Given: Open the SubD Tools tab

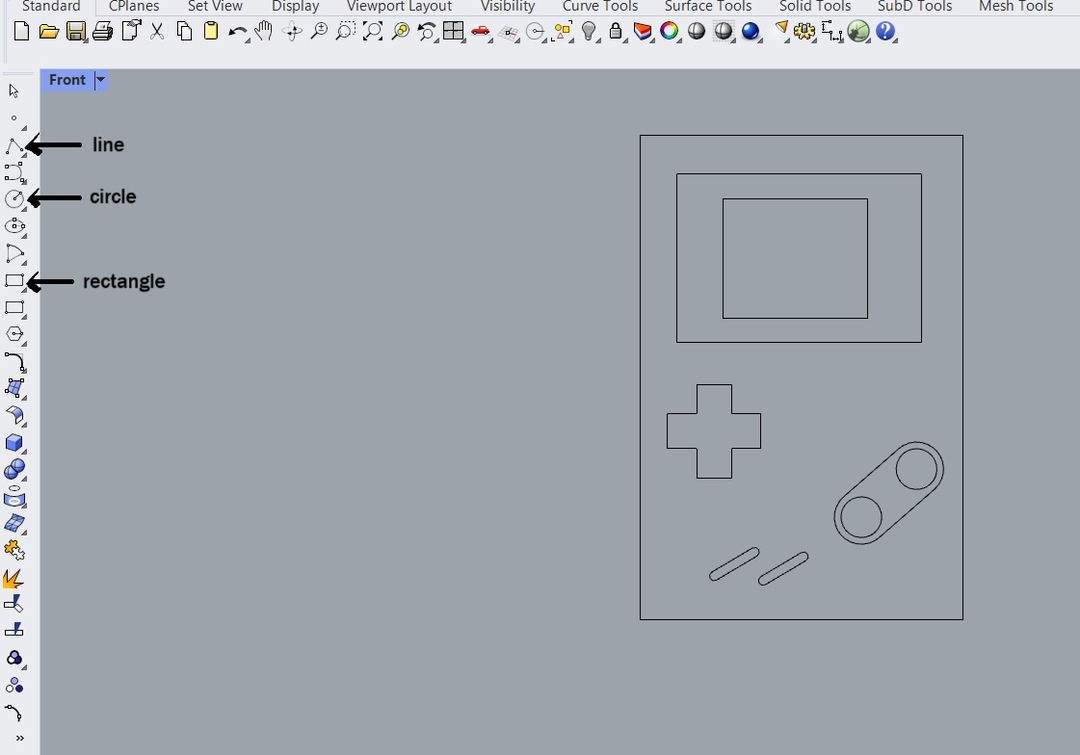Looking at the screenshot, I should pyautogui.click(x=915, y=6).
